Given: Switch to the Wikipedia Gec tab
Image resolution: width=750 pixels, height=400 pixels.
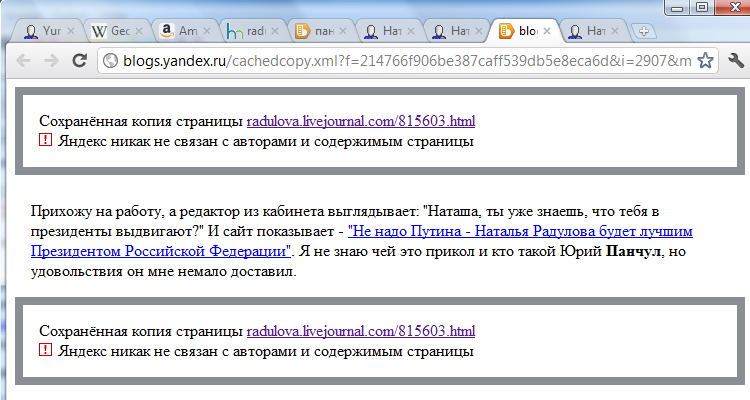Looking at the screenshot, I should click(x=114, y=31).
